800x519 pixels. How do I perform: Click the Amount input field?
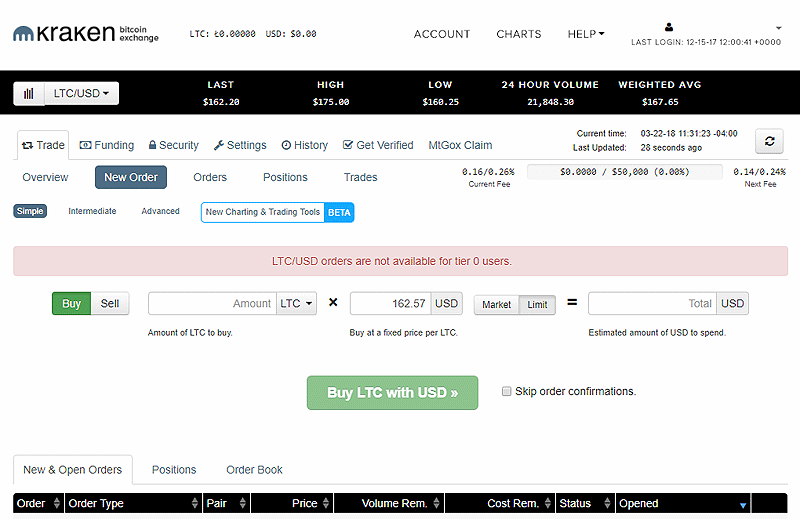tap(212, 304)
